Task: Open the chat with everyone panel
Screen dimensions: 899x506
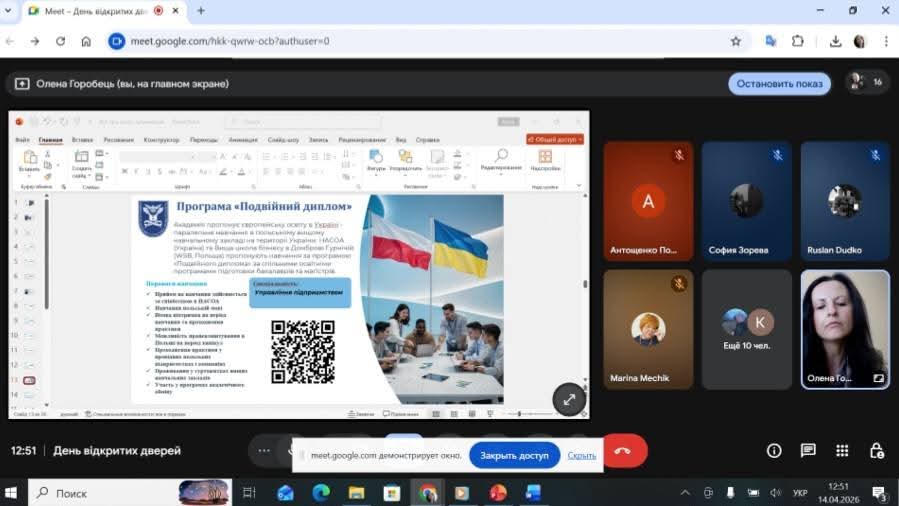Action: coord(808,451)
